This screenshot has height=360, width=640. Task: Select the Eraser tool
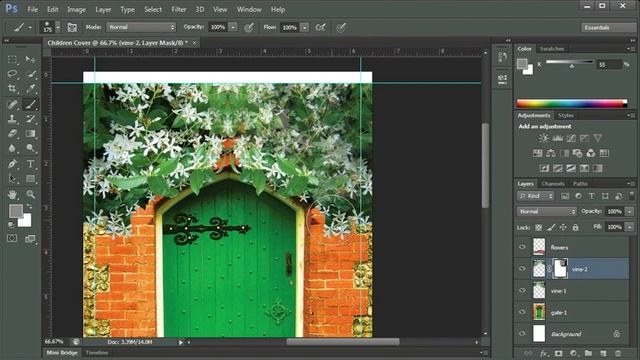[x=12, y=133]
